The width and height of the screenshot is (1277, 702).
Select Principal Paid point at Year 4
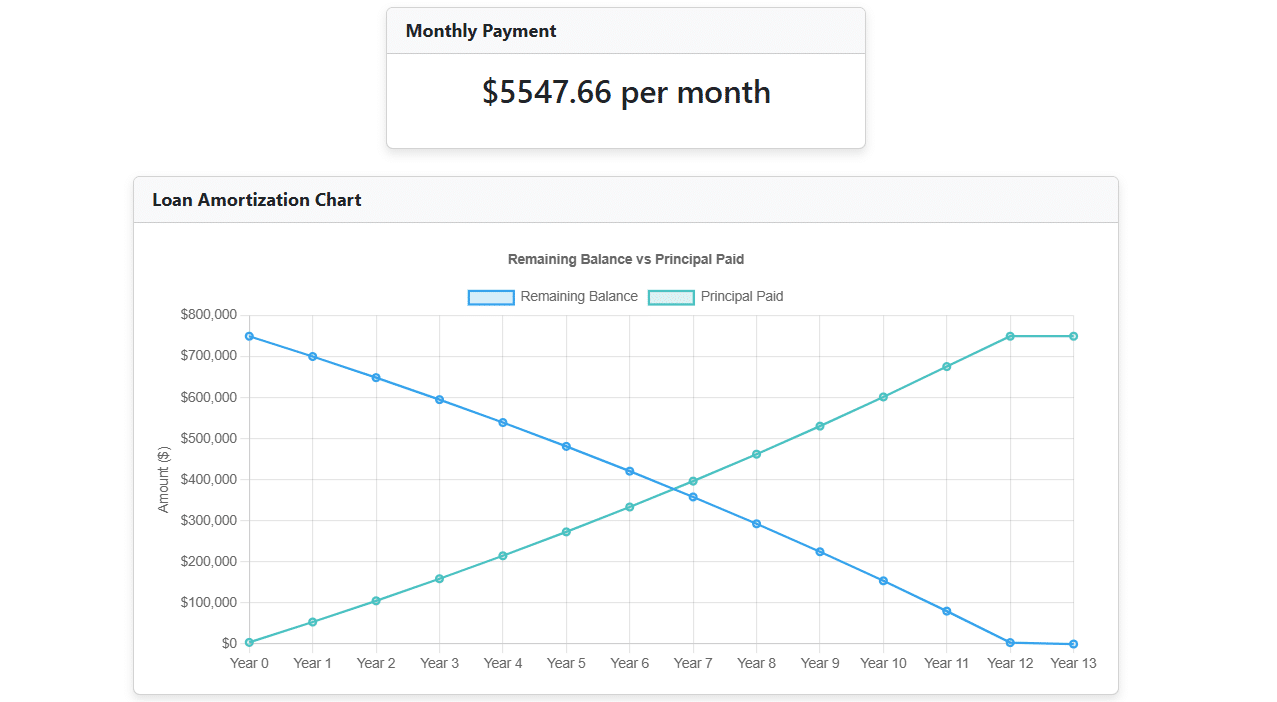(x=503, y=556)
